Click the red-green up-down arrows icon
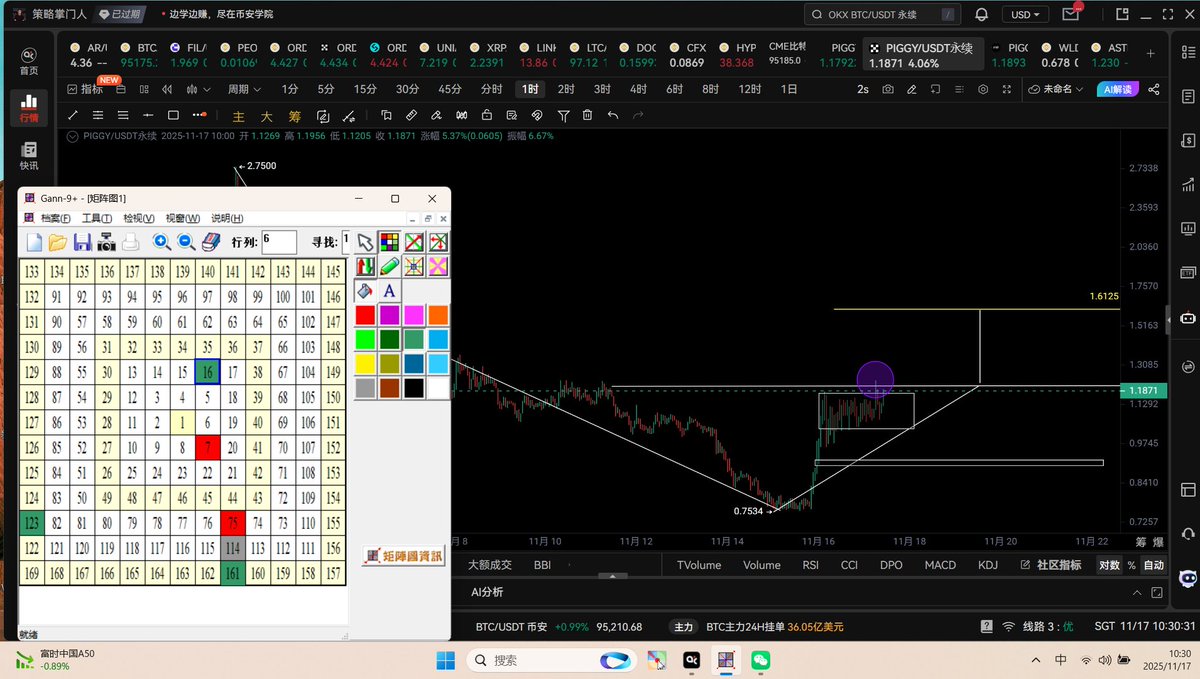Image resolution: width=1200 pixels, height=679 pixels. point(365,267)
